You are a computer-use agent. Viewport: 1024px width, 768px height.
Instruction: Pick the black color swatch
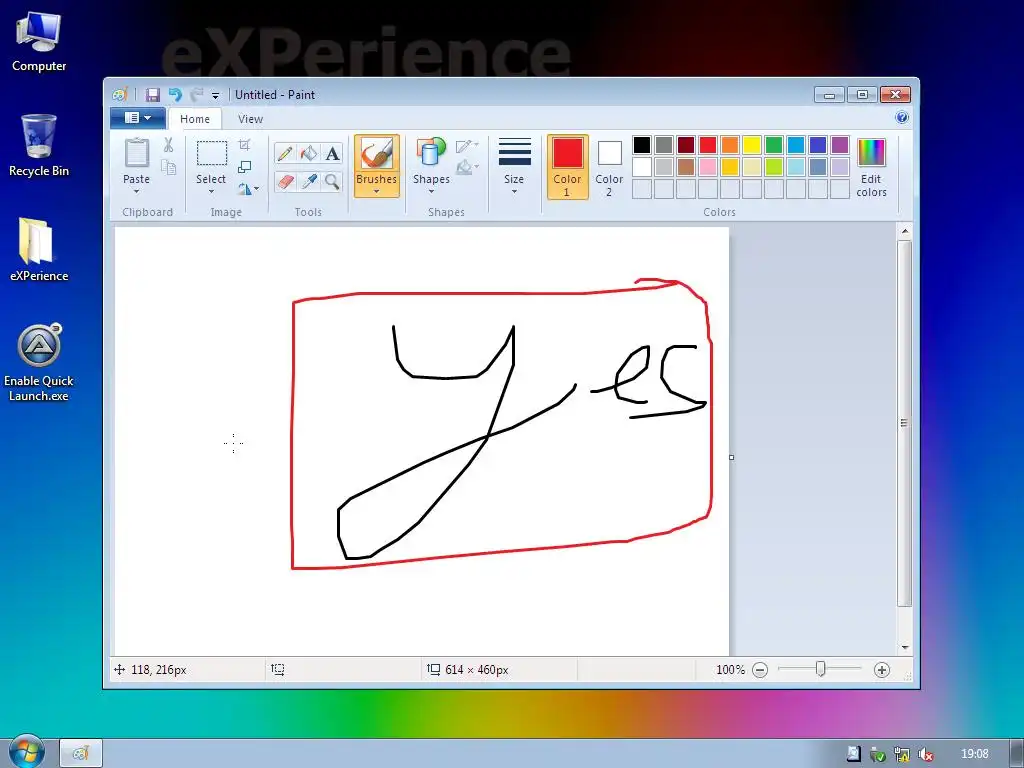[642, 145]
